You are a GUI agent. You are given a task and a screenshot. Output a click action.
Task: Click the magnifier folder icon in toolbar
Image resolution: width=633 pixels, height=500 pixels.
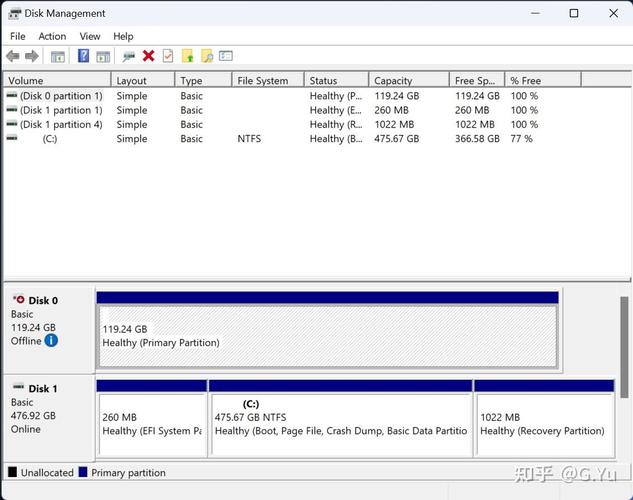207,56
